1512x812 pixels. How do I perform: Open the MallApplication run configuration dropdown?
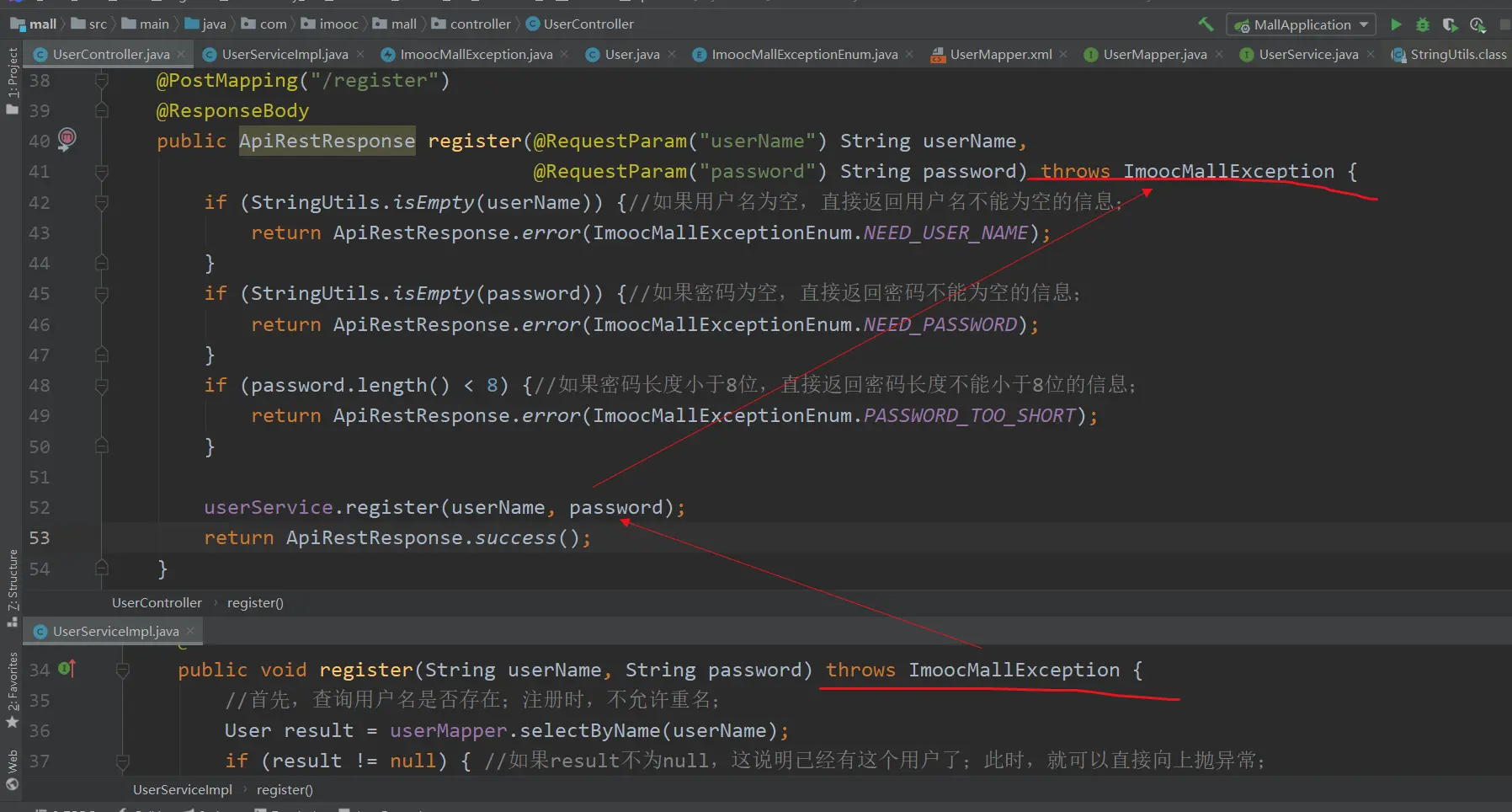pyautogui.click(x=1302, y=24)
